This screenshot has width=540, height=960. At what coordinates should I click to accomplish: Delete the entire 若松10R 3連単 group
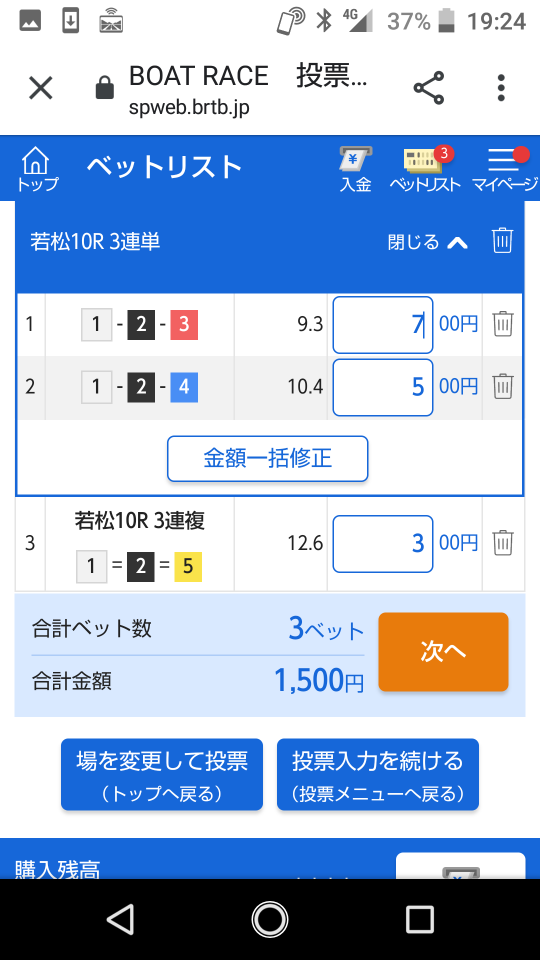click(502, 241)
